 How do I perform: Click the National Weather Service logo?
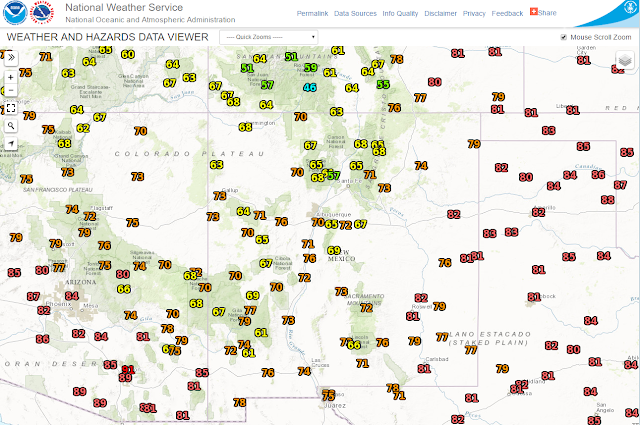(x=42, y=13)
